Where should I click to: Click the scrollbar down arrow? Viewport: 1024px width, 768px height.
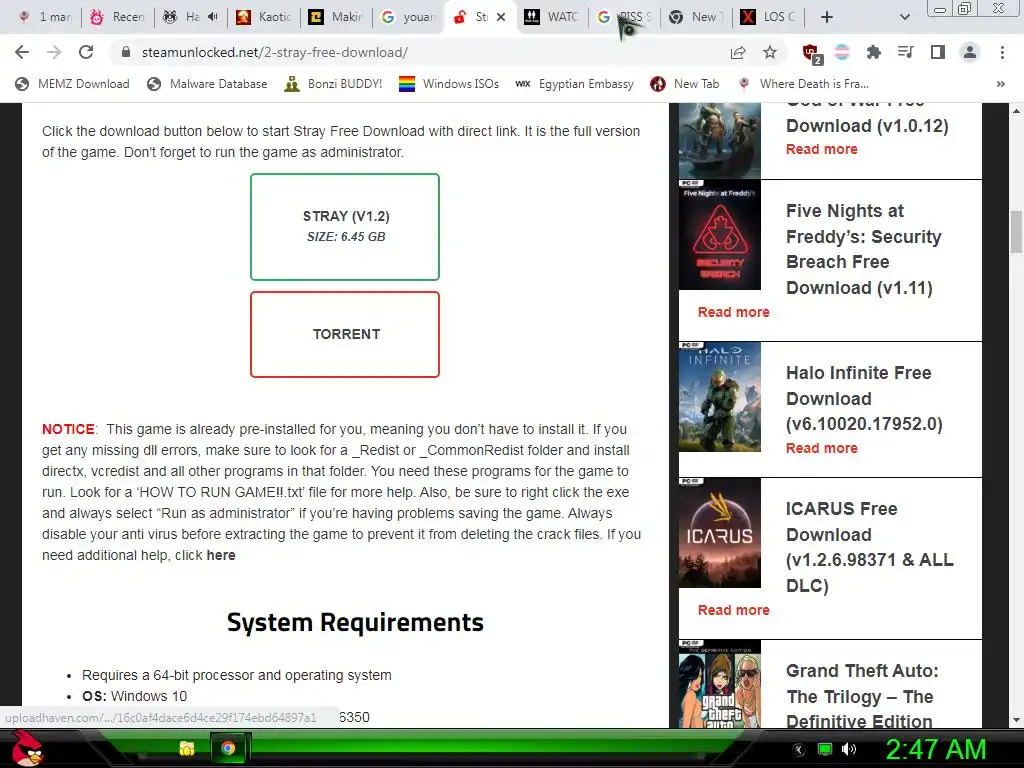pyautogui.click(x=1016, y=720)
